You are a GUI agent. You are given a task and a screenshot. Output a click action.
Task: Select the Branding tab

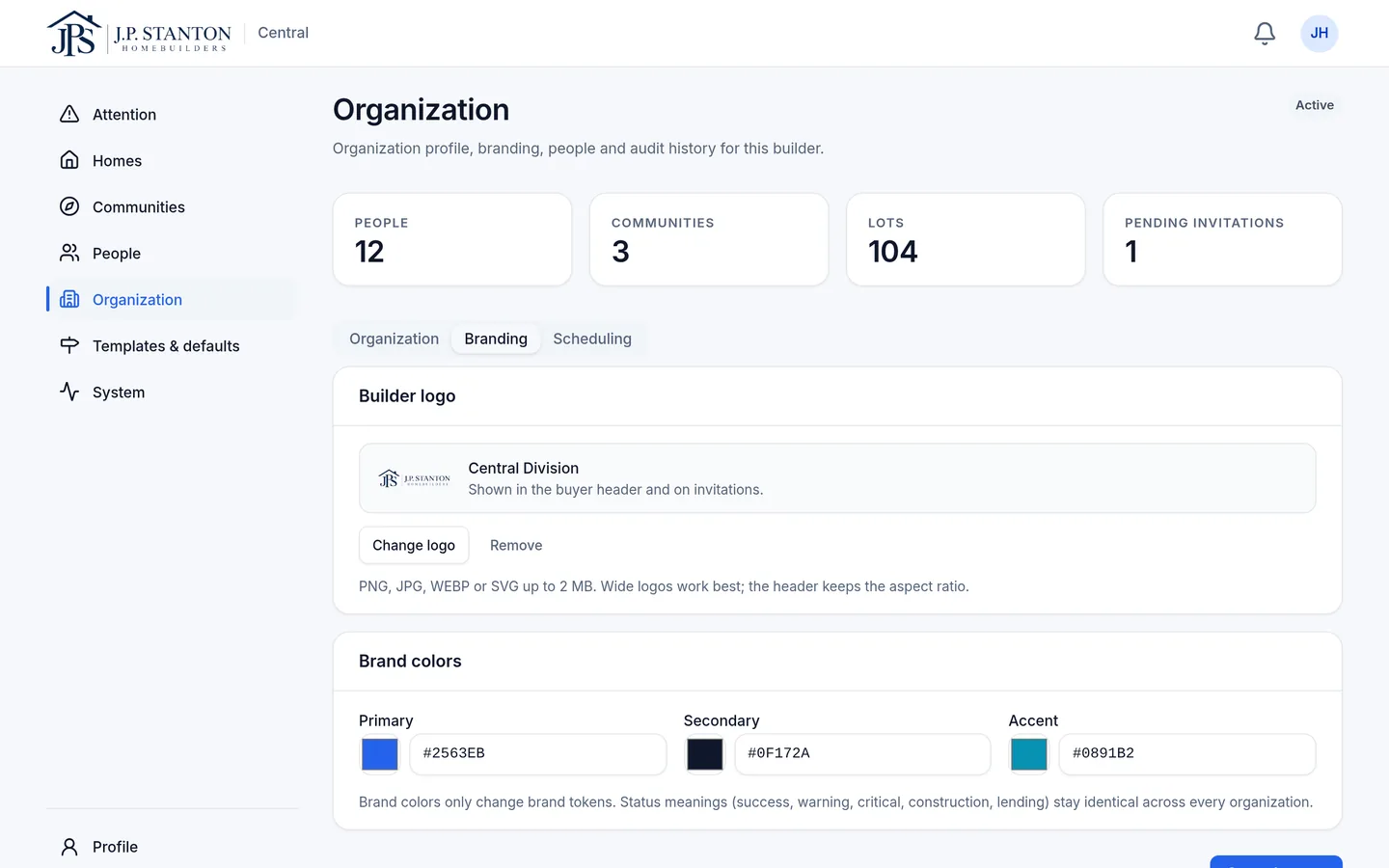(x=496, y=339)
